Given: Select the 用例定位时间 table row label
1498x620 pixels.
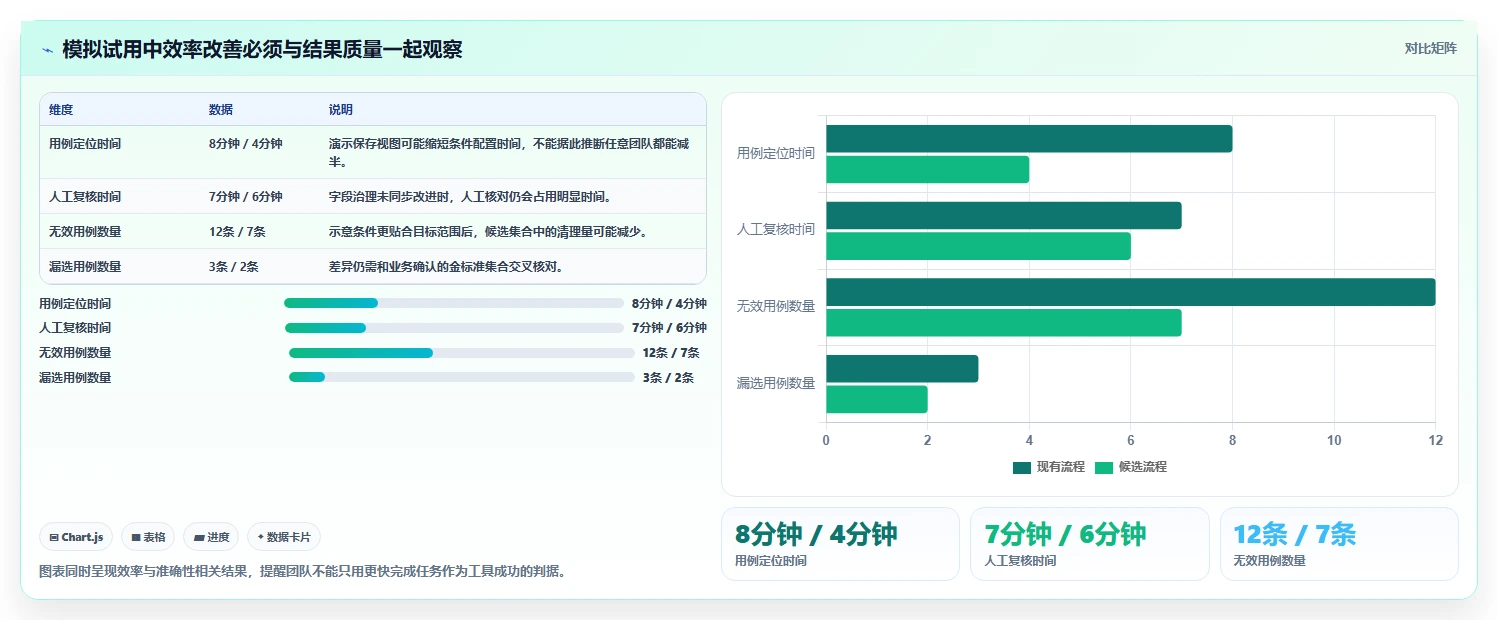Looking at the screenshot, I should [x=85, y=144].
